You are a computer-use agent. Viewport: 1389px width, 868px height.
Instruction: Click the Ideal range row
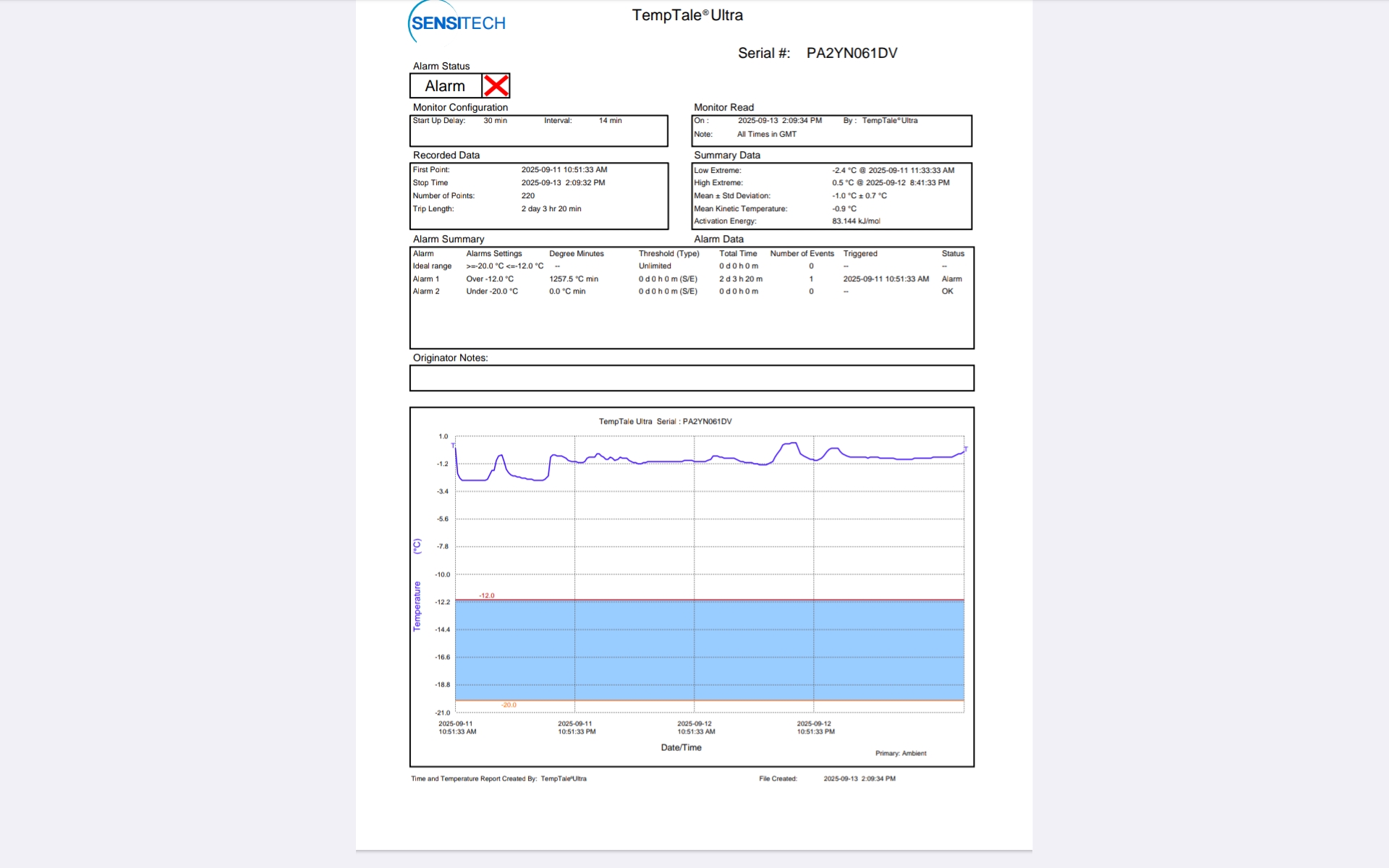pos(432,266)
